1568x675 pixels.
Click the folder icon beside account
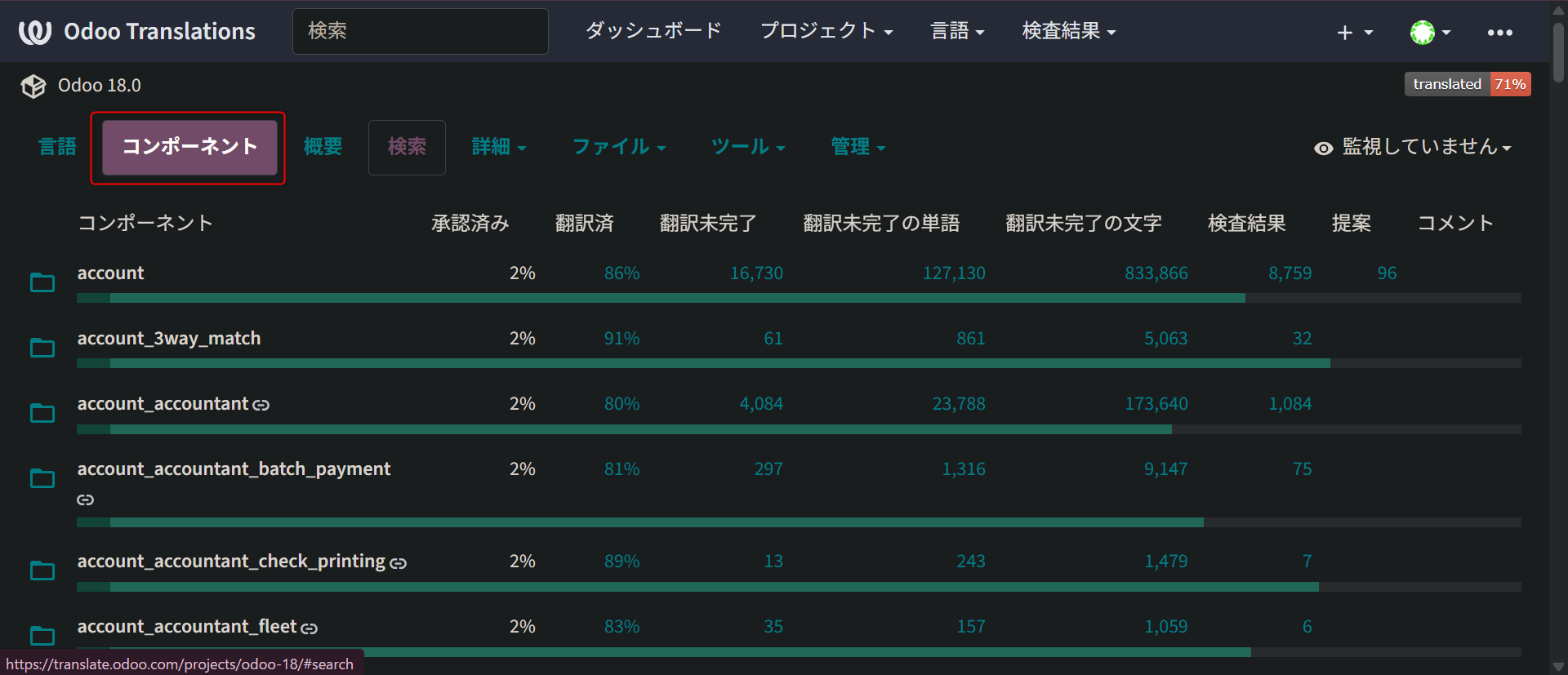42,282
